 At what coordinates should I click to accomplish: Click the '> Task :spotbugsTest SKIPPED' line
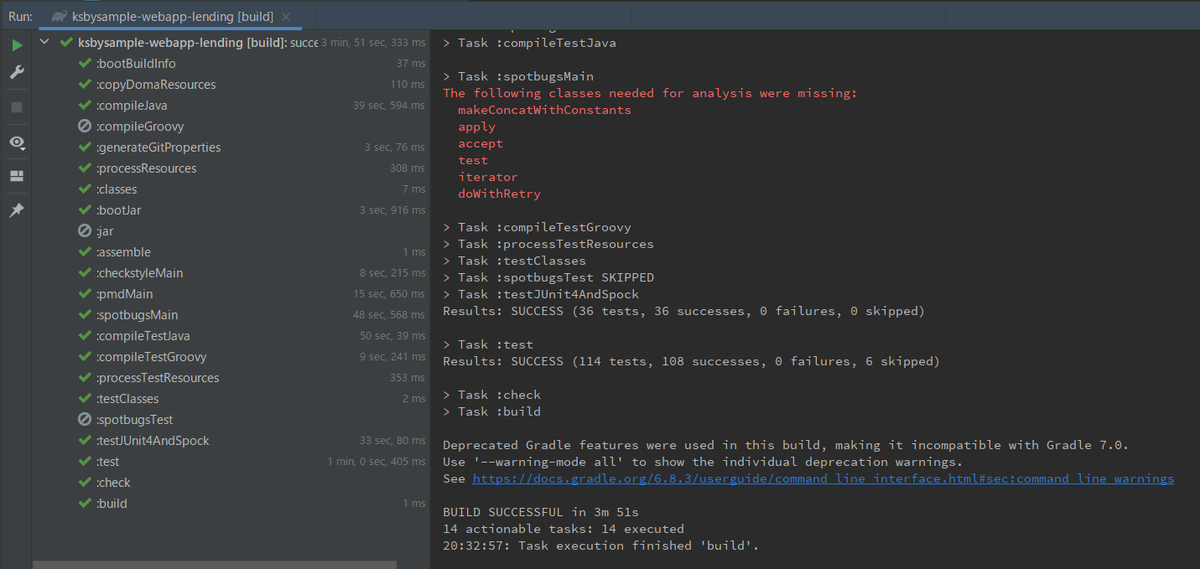click(548, 277)
